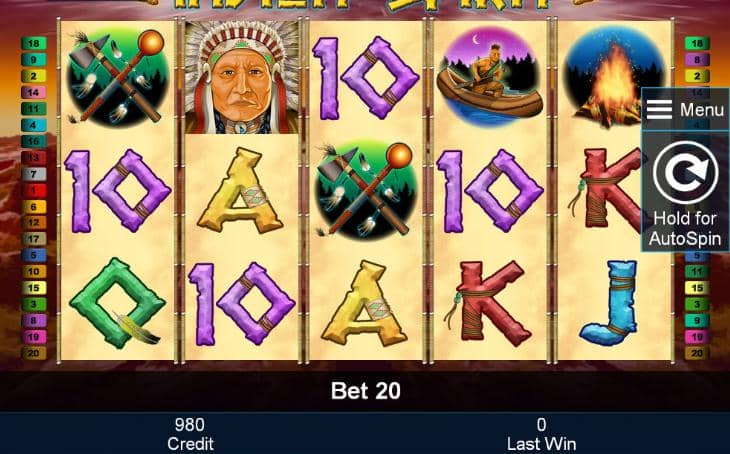Select payline 16 marker
This screenshot has width=730, height=454.
point(34,141)
